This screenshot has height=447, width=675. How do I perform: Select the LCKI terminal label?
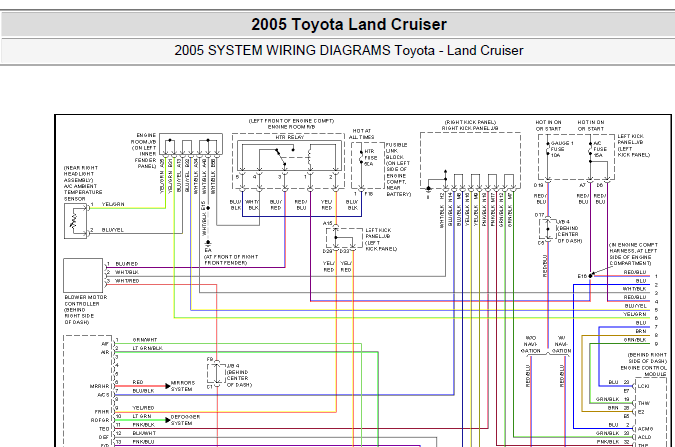[644, 386]
